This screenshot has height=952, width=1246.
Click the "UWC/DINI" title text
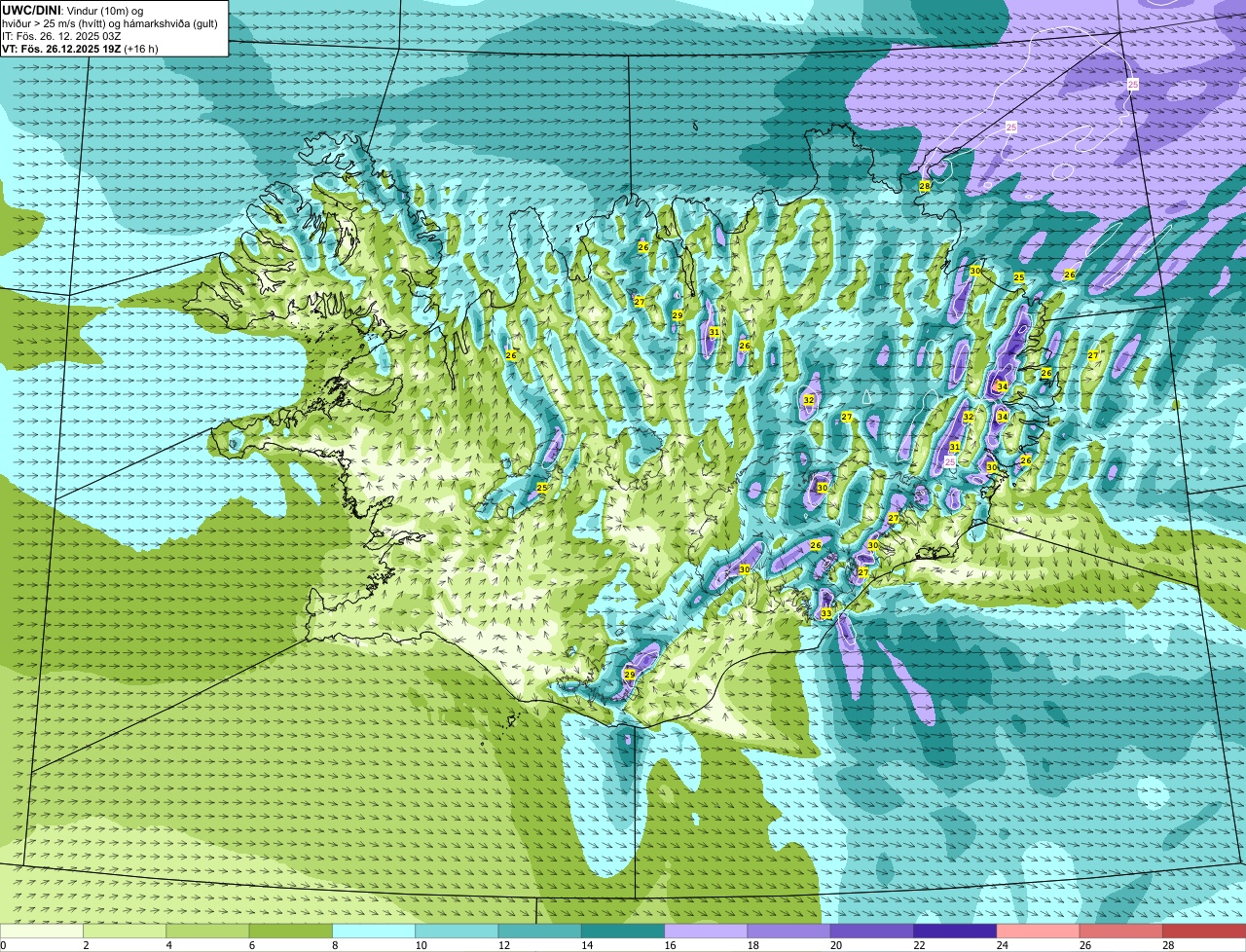32,10
